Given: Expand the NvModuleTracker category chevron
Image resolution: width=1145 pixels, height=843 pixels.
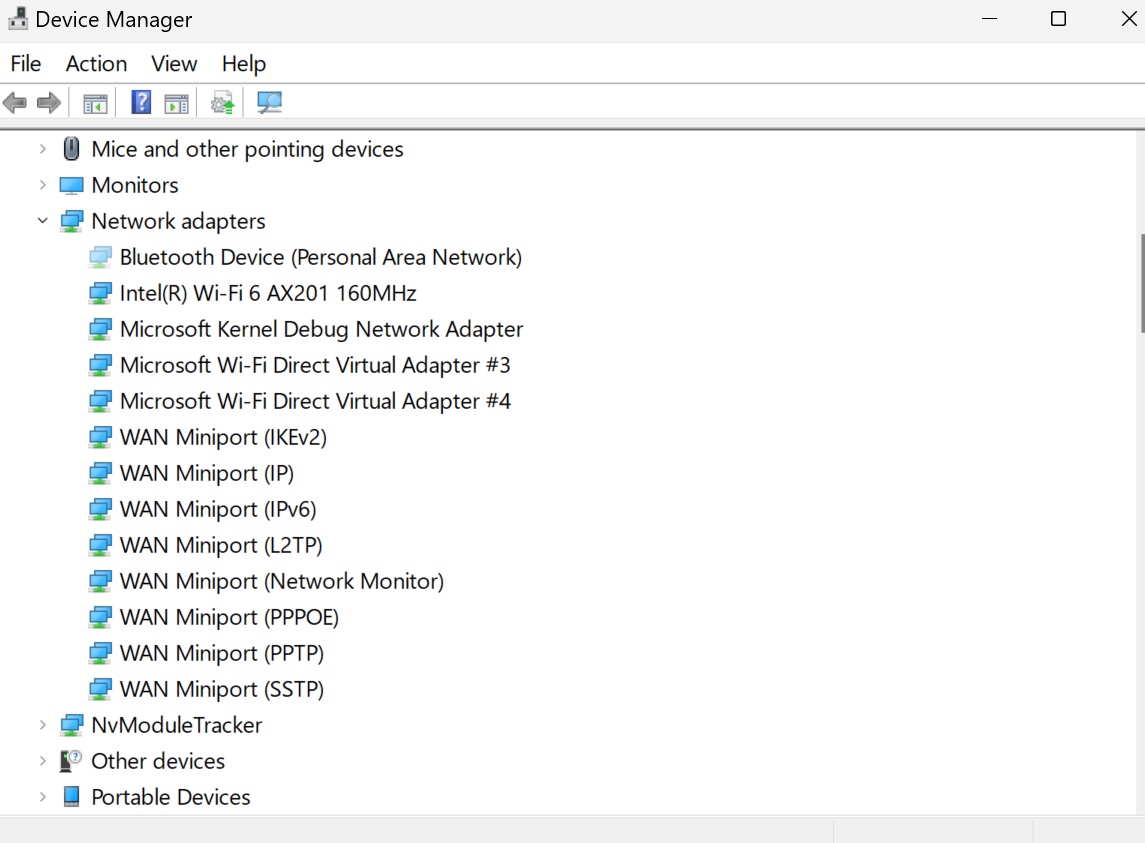Looking at the screenshot, I should pos(42,725).
